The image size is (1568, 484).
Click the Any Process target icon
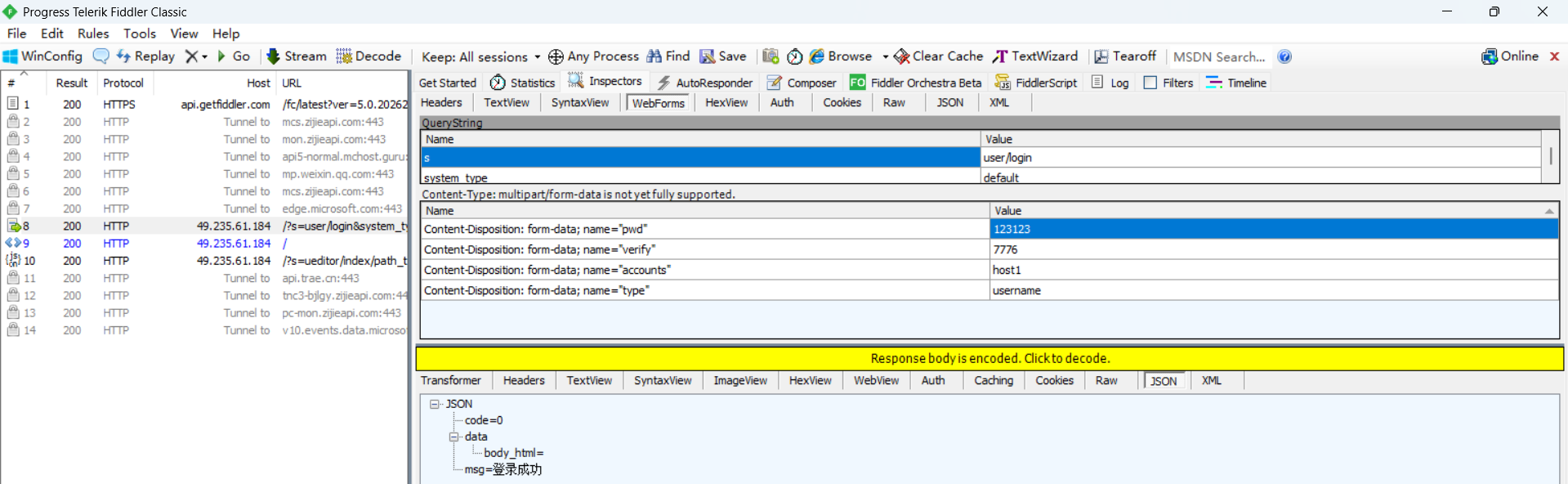coord(556,56)
